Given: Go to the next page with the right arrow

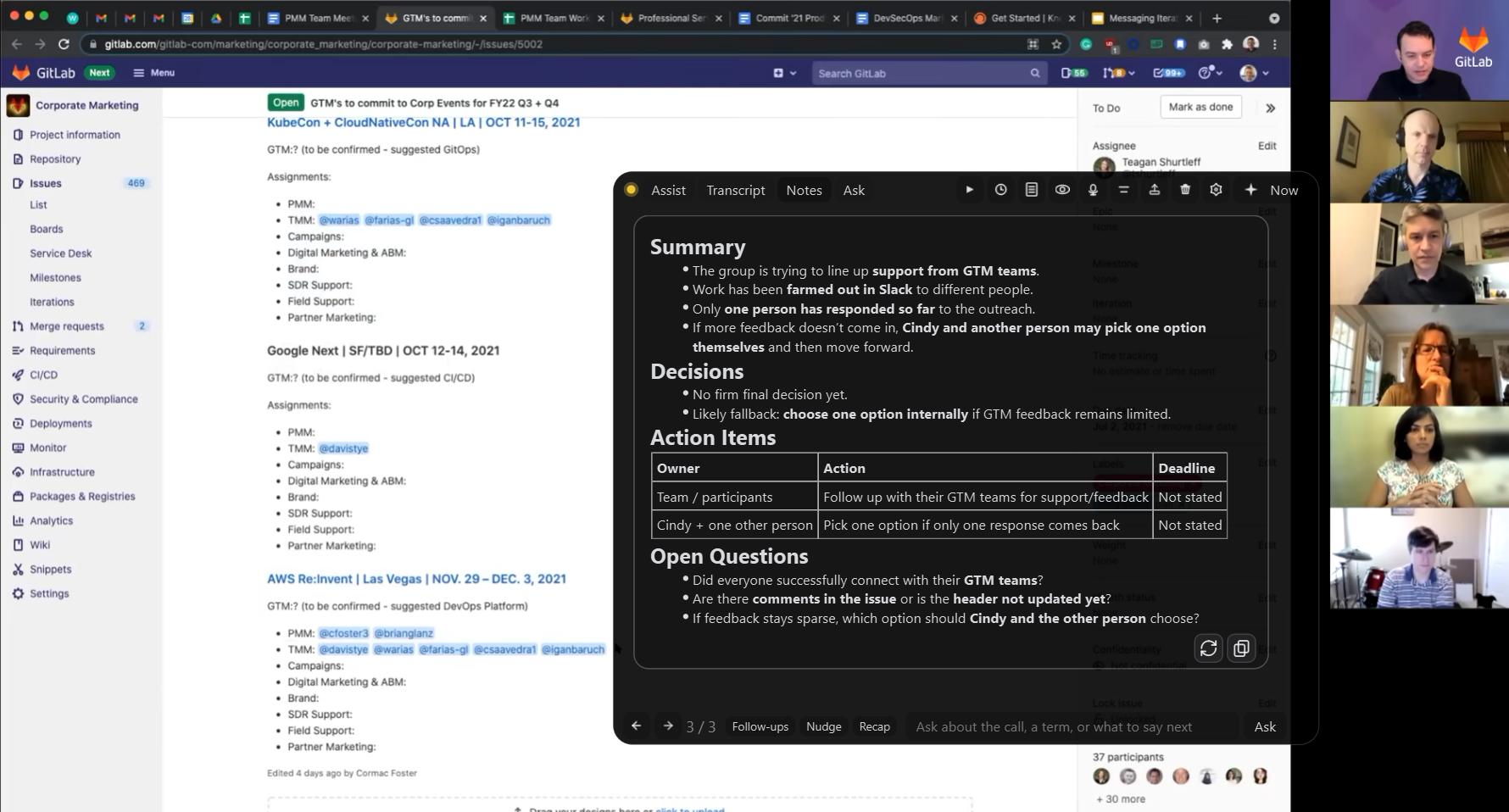Looking at the screenshot, I should pyautogui.click(x=668, y=726).
